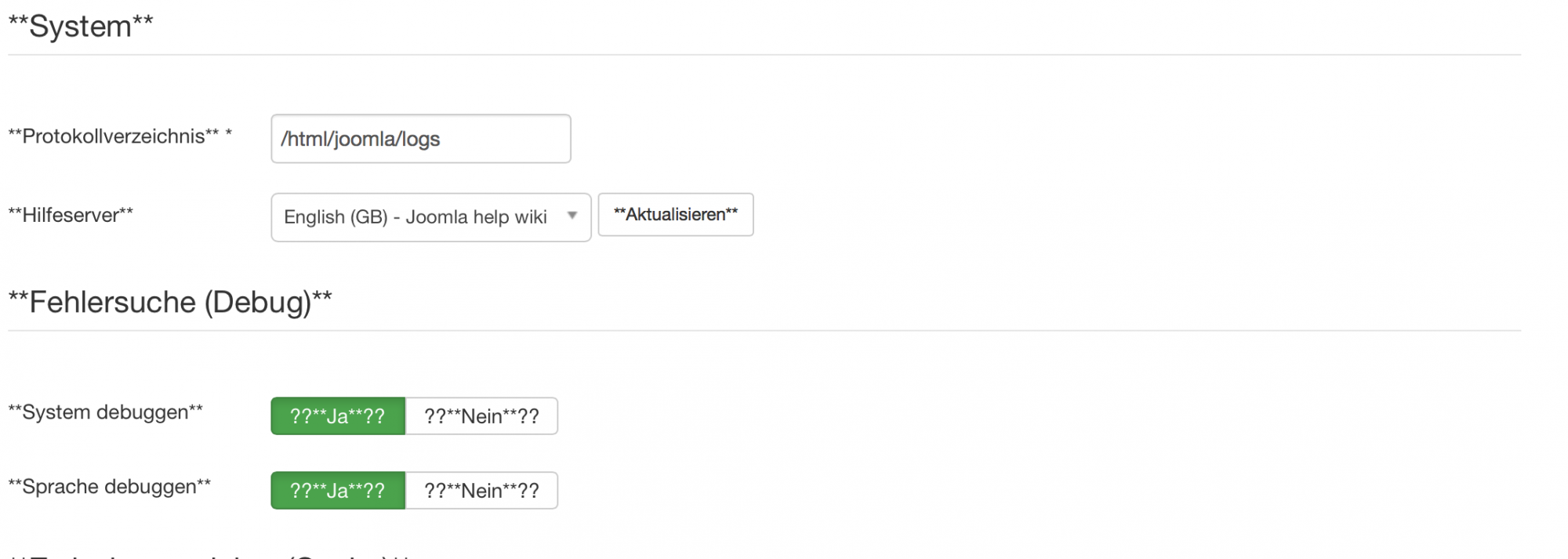The height and width of the screenshot is (559, 1568).
Task: Click the Hilfeserver field label
Action: coord(71,215)
